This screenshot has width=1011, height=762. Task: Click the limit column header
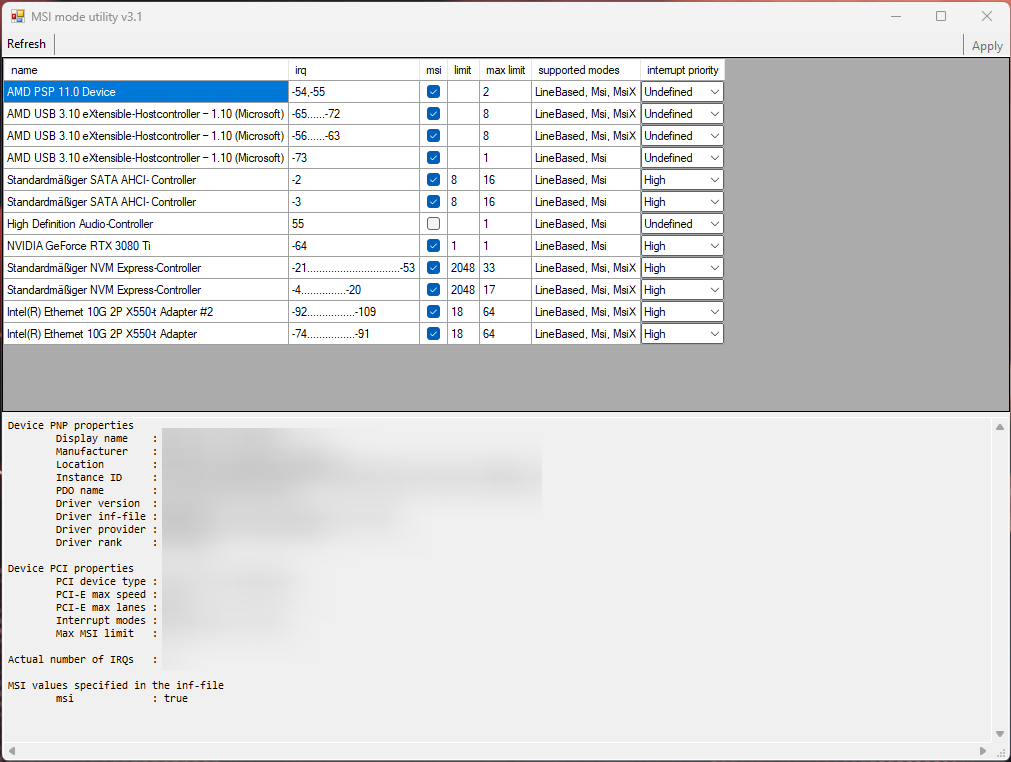pyautogui.click(x=463, y=70)
